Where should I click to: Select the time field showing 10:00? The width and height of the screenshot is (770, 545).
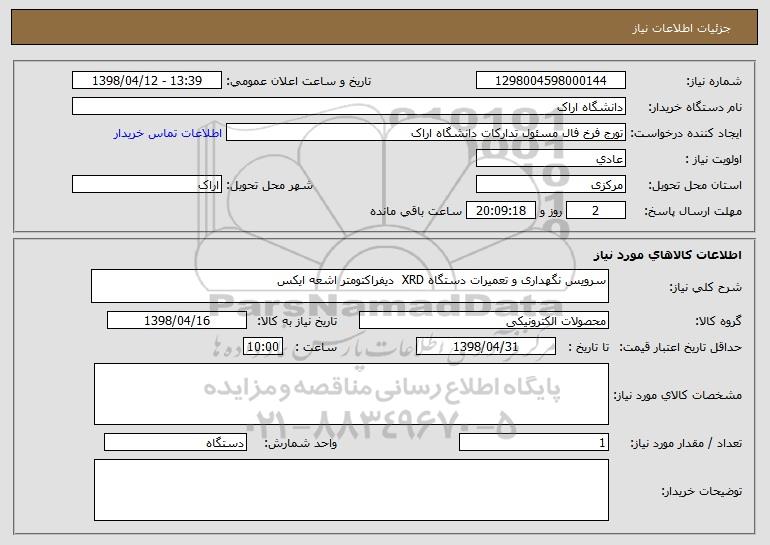click(x=263, y=347)
